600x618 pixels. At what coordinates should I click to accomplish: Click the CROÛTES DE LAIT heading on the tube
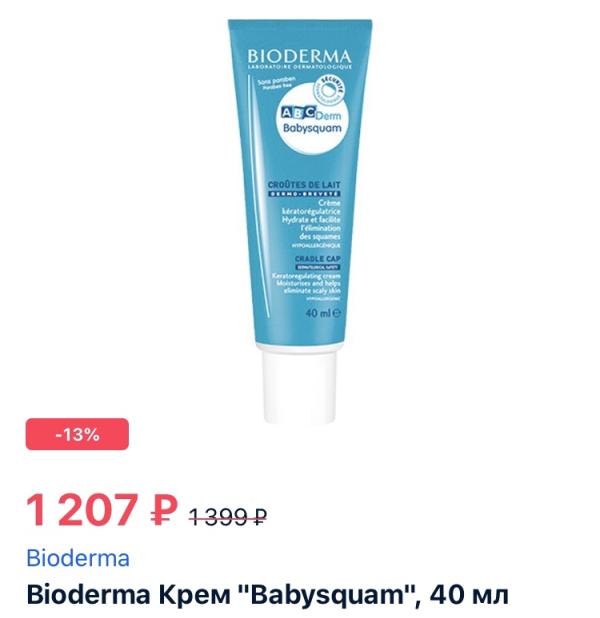pyautogui.click(x=304, y=184)
